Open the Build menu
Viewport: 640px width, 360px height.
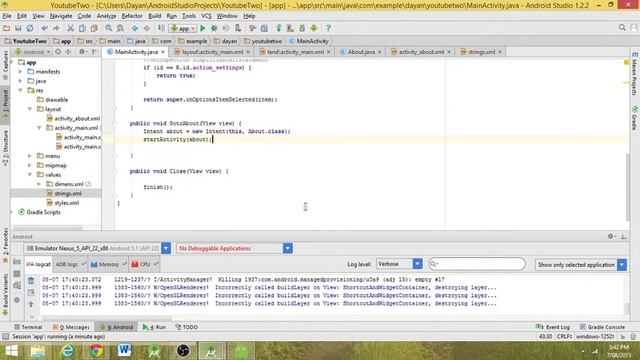(154, 16)
